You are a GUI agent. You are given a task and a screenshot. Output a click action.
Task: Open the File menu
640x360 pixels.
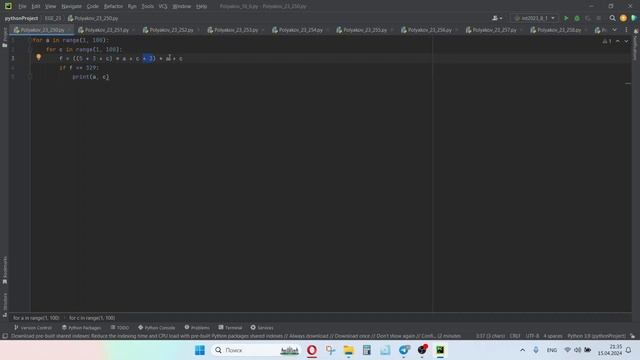[22, 6]
